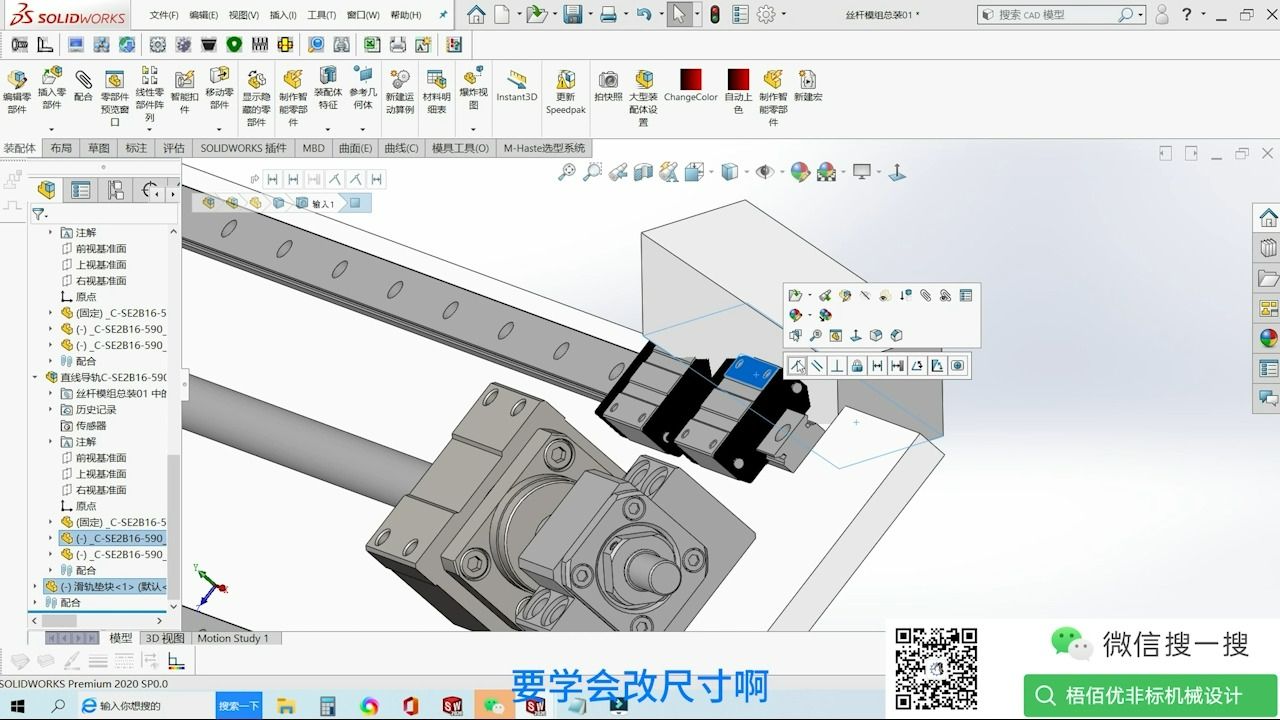
Task: Open the PropertyManager panel tab
Action: click(x=81, y=190)
